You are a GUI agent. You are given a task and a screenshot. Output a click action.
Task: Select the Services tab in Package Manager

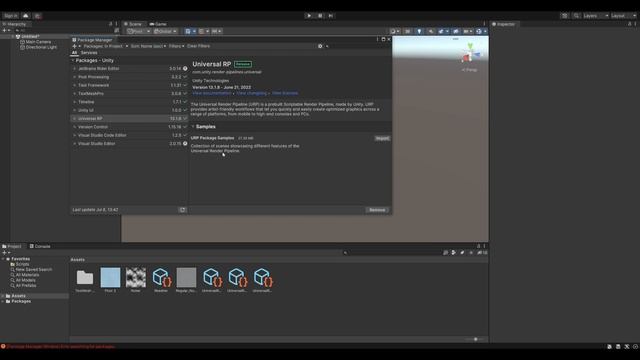tap(89, 53)
